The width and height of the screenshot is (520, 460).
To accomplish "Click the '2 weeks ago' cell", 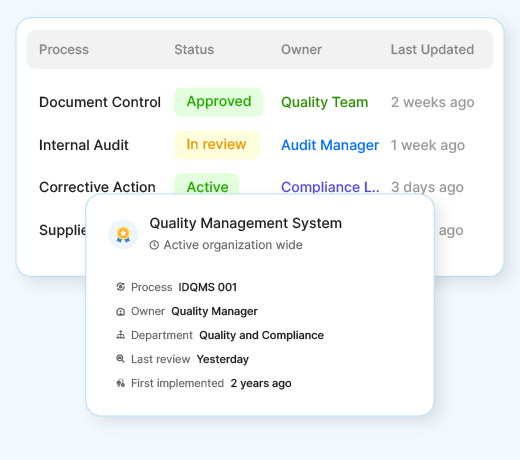I will [x=433, y=102].
